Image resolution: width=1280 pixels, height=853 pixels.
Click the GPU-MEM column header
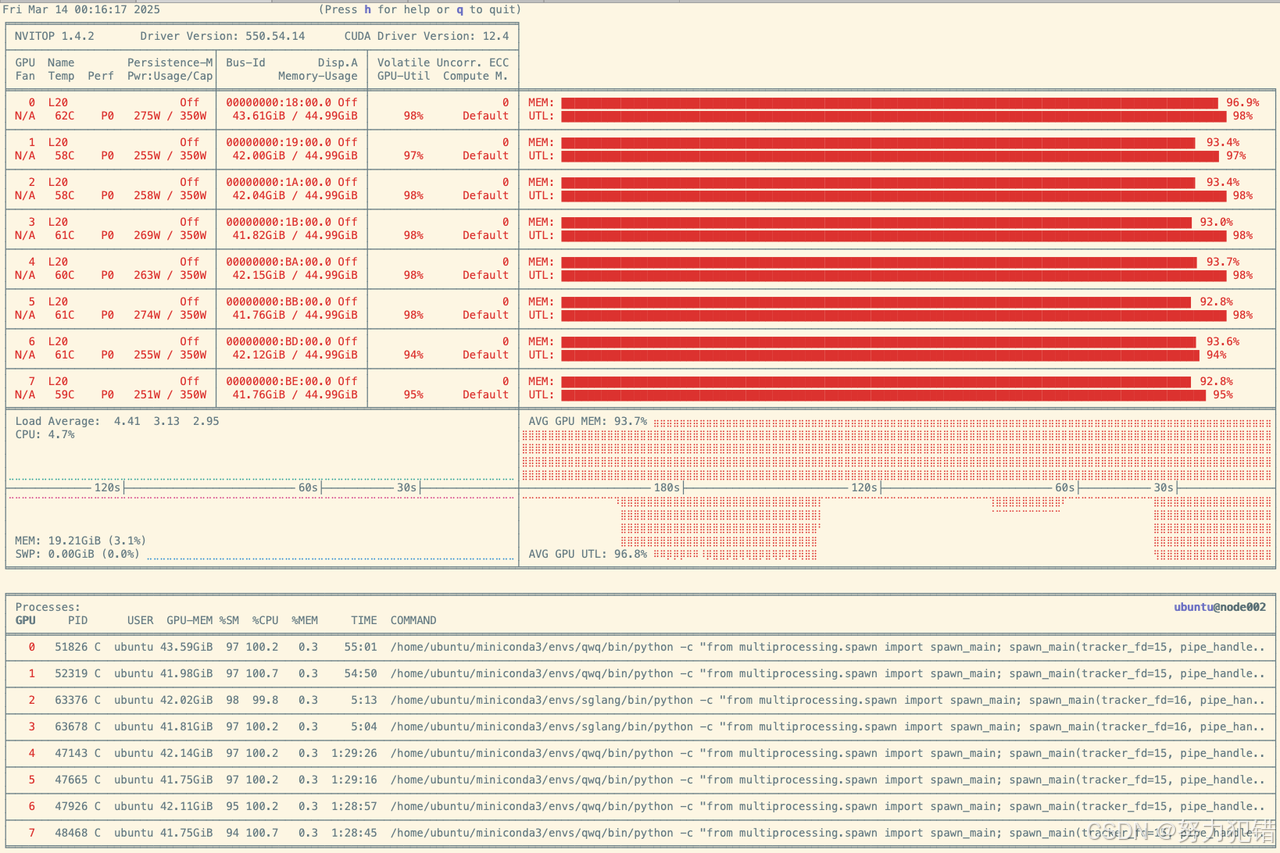(189, 620)
